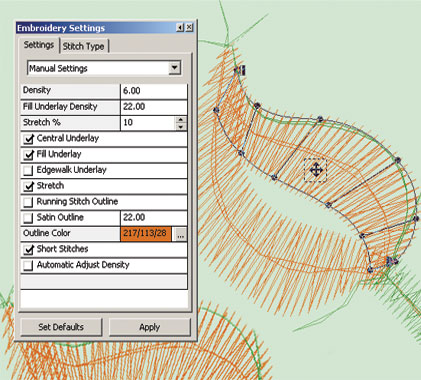Click the move handle icon in design
The height and width of the screenshot is (380, 421).
point(315,170)
